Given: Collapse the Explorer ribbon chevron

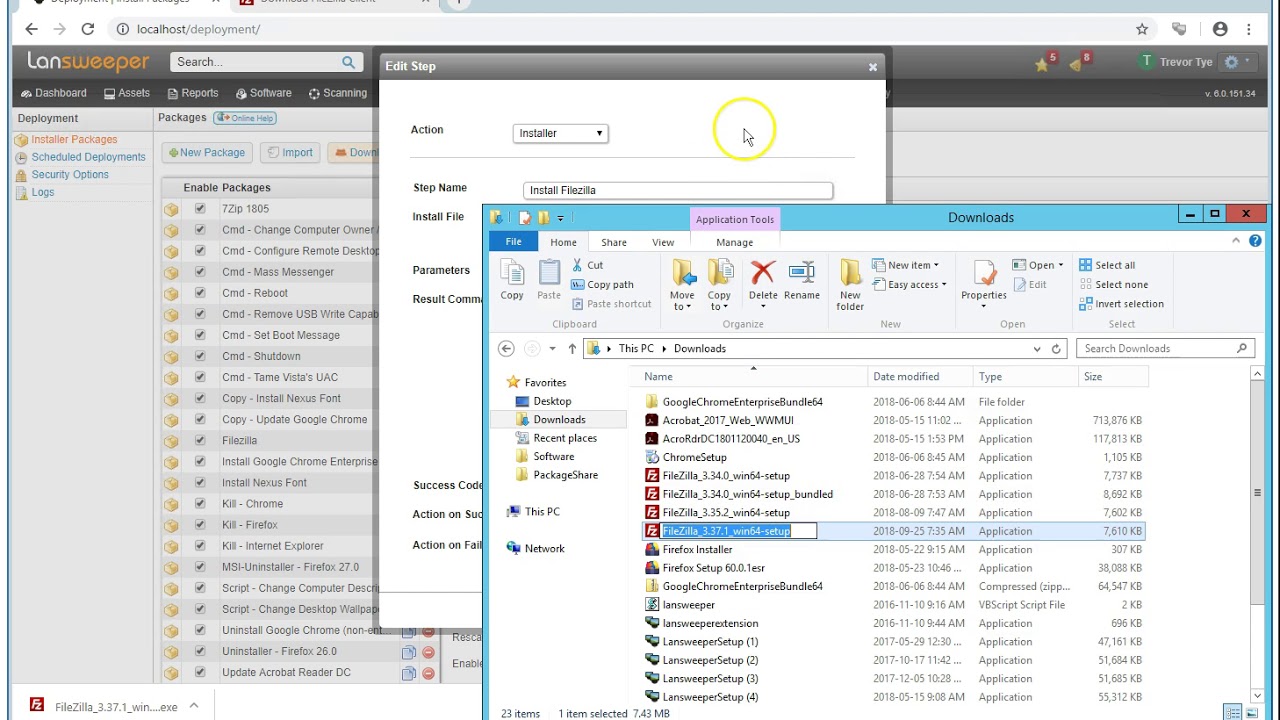Looking at the screenshot, I should [1238, 241].
